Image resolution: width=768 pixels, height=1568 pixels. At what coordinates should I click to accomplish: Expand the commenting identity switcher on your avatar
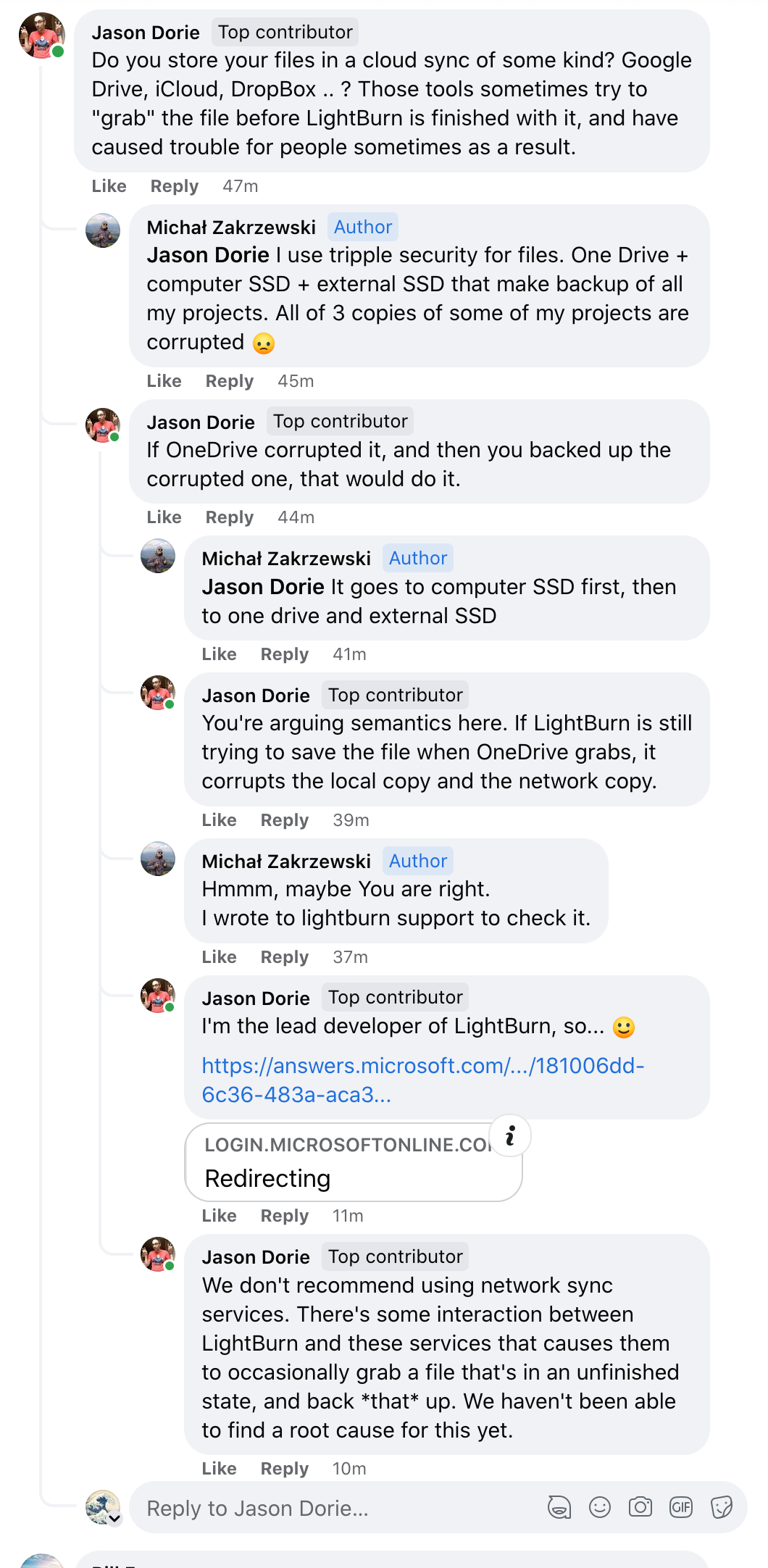pyautogui.click(x=115, y=1518)
